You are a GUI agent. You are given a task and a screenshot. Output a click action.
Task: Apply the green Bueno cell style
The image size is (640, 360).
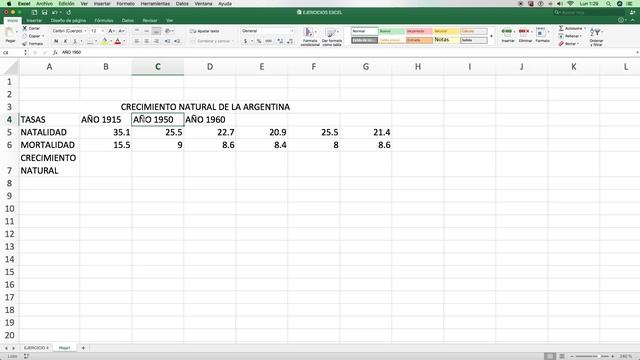coord(392,31)
